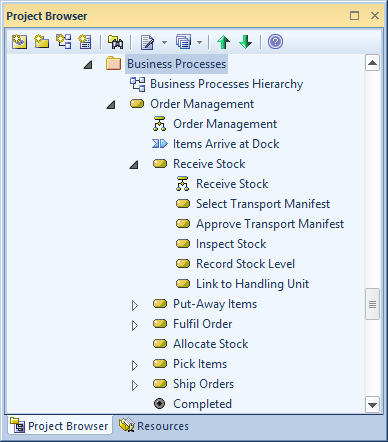Select Approve Transport Manifest in tree
Viewport: 388px width, 442px height.
(270, 224)
